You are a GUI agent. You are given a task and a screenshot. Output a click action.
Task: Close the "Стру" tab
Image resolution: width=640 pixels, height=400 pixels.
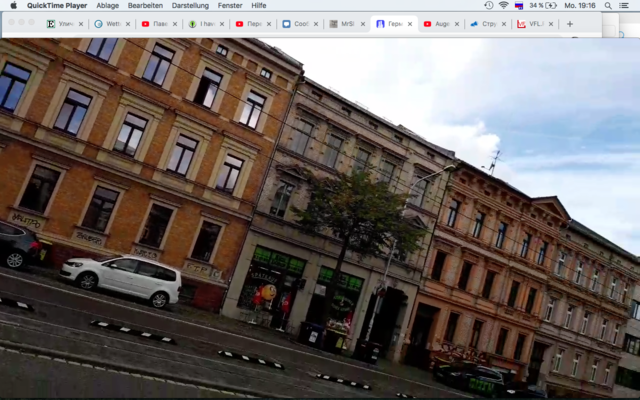(x=504, y=24)
